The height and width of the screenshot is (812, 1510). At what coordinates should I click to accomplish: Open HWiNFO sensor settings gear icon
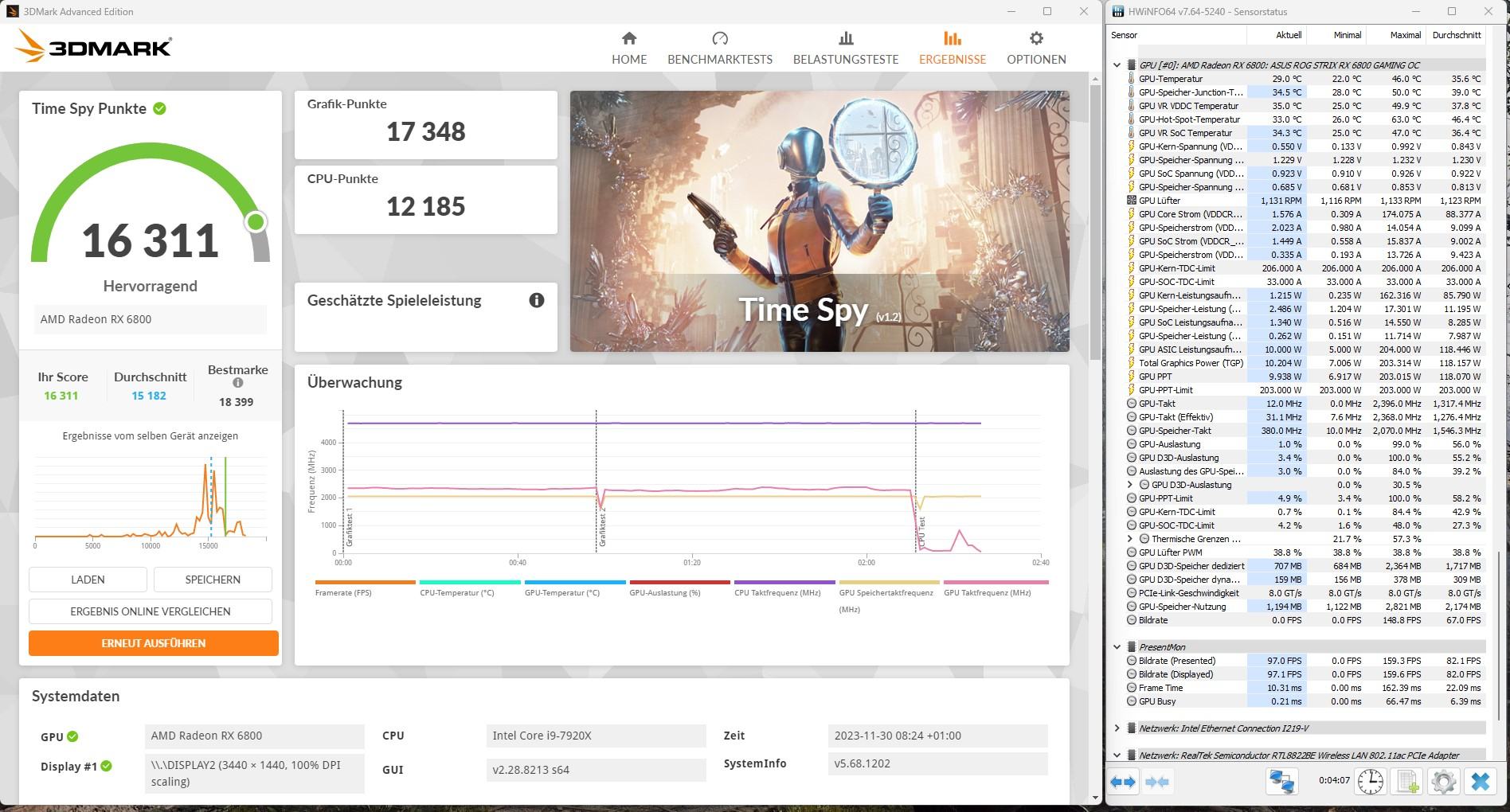pos(1443,782)
